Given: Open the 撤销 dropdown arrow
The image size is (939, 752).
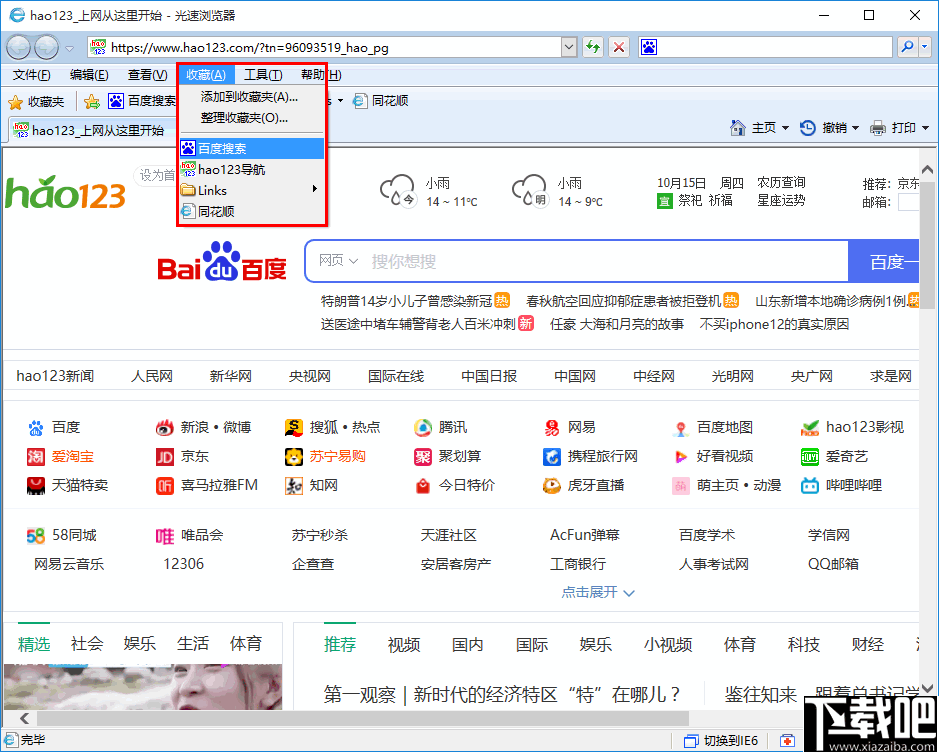Looking at the screenshot, I should (x=856, y=128).
